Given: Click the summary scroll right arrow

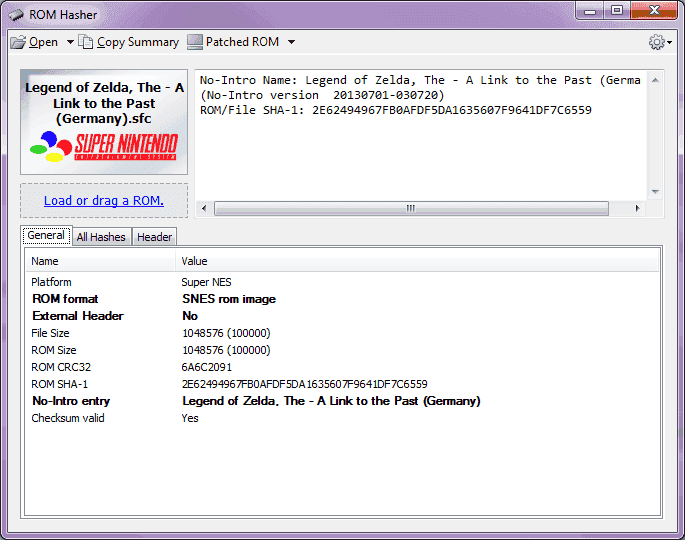Looking at the screenshot, I should [637, 208].
